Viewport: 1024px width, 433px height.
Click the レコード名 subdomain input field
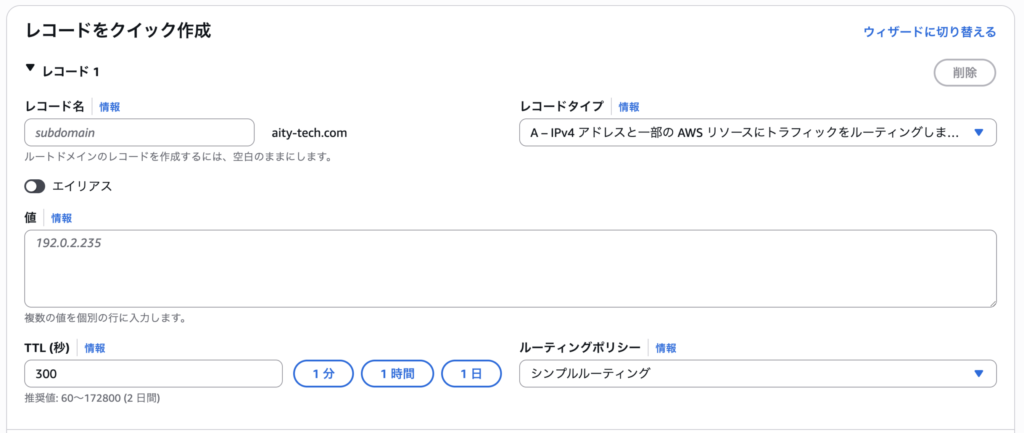[x=139, y=132]
